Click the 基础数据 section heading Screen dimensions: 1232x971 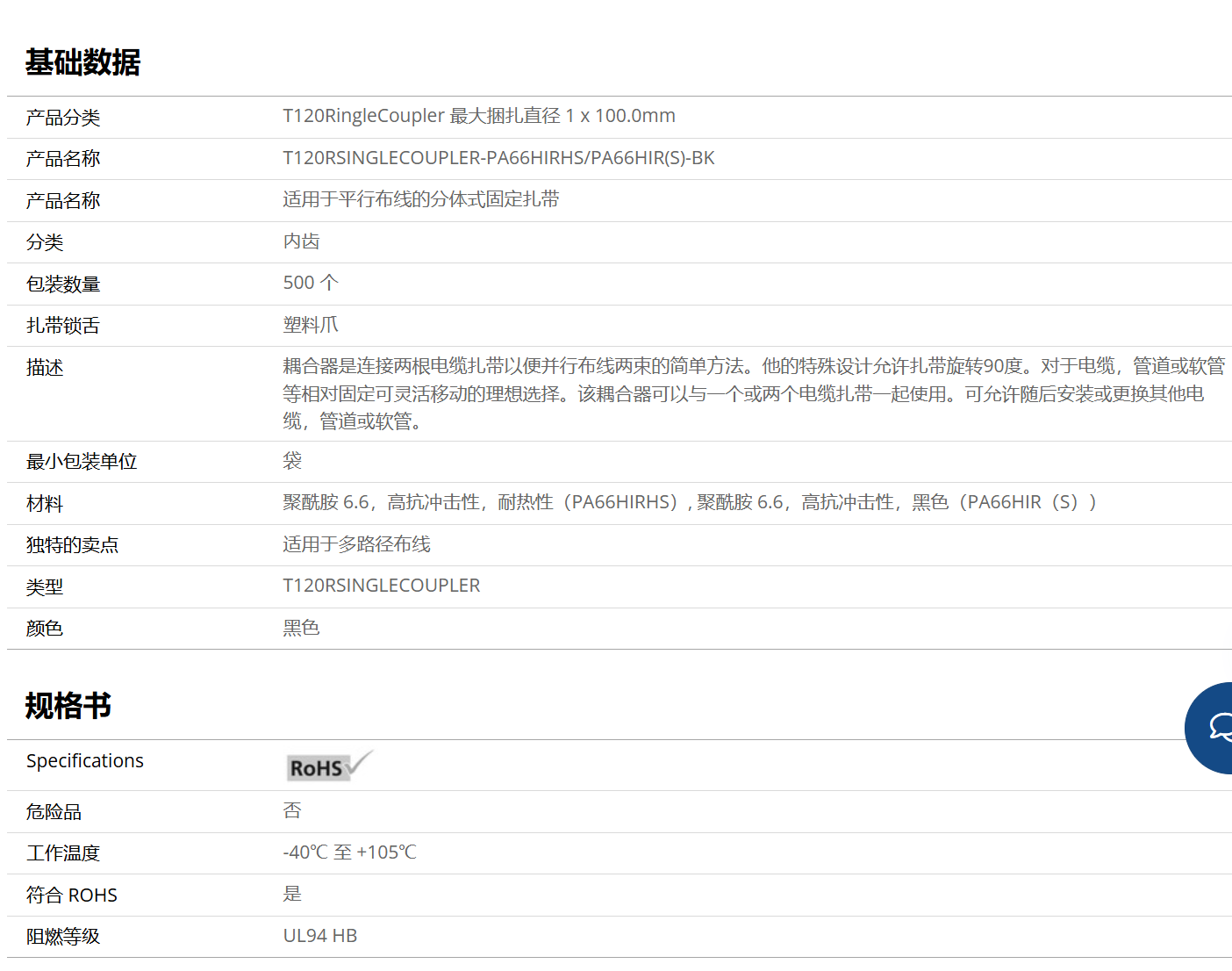[x=82, y=62]
